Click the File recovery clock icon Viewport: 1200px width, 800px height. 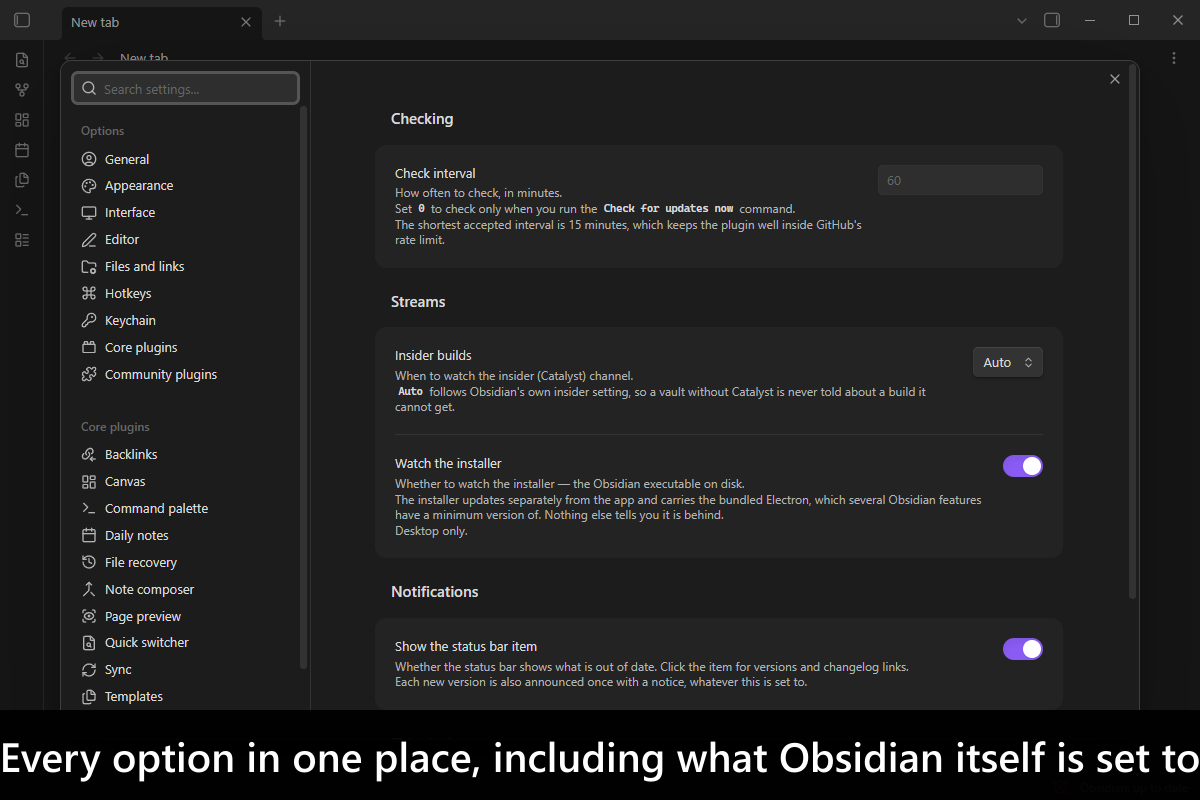[88, 563]
